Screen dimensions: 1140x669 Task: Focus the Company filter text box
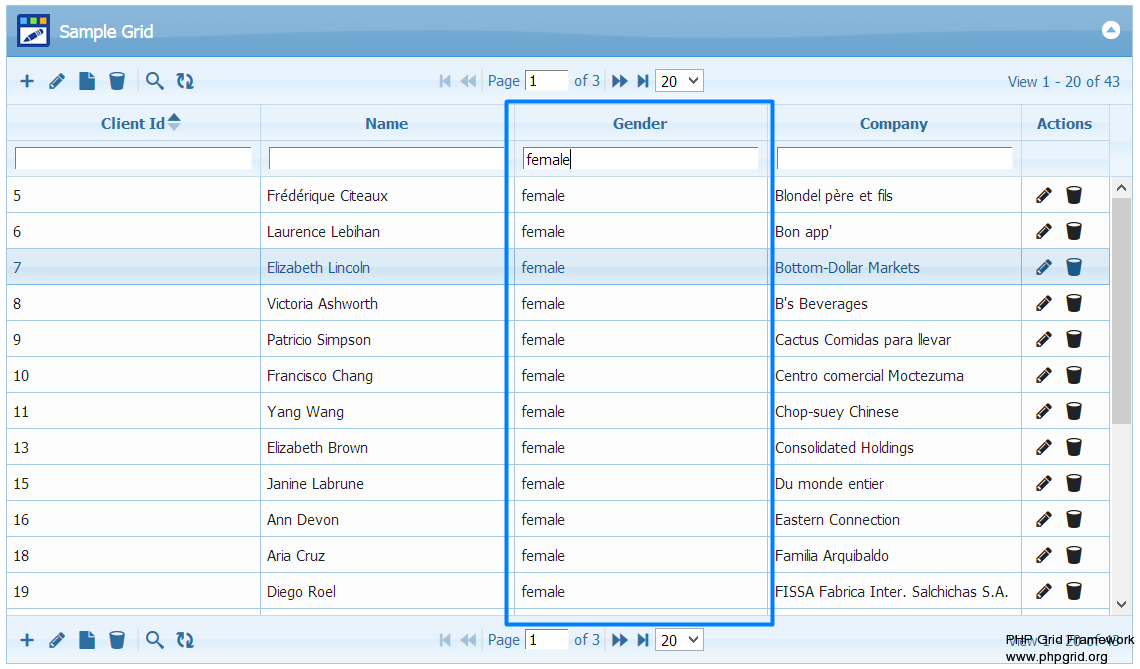pos(894,159)
